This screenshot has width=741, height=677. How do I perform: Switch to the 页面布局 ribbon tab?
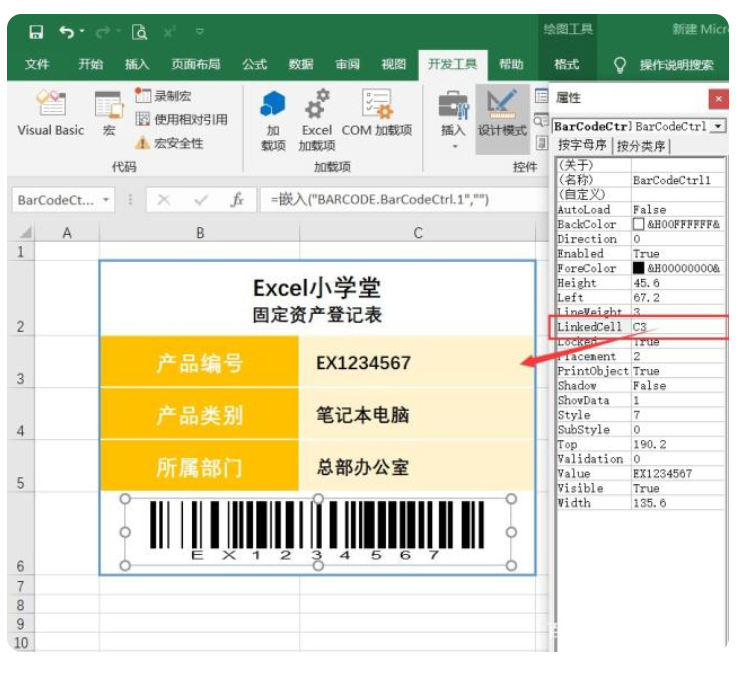[196, 64]
